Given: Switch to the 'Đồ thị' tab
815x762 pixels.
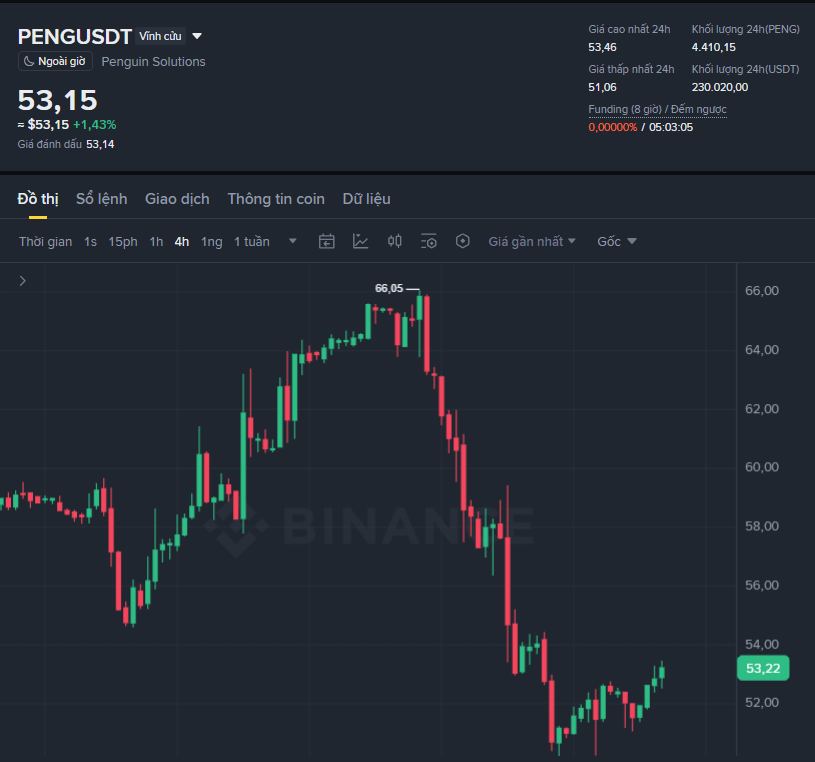Looking at the screenshot, I should 38,199.
